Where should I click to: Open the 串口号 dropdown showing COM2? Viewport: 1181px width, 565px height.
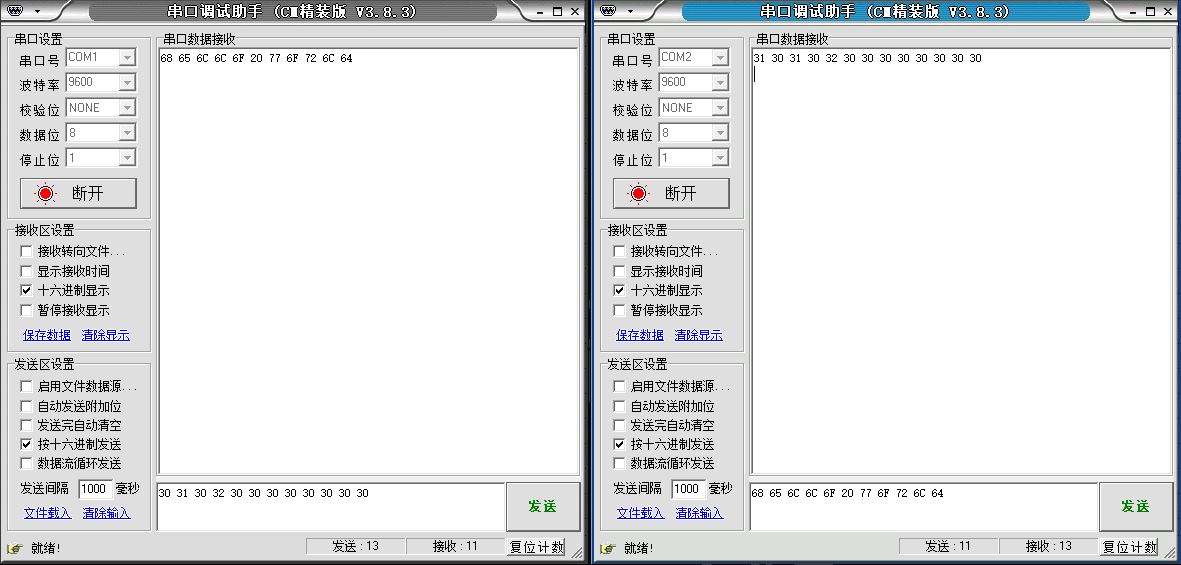pos(720,58)
